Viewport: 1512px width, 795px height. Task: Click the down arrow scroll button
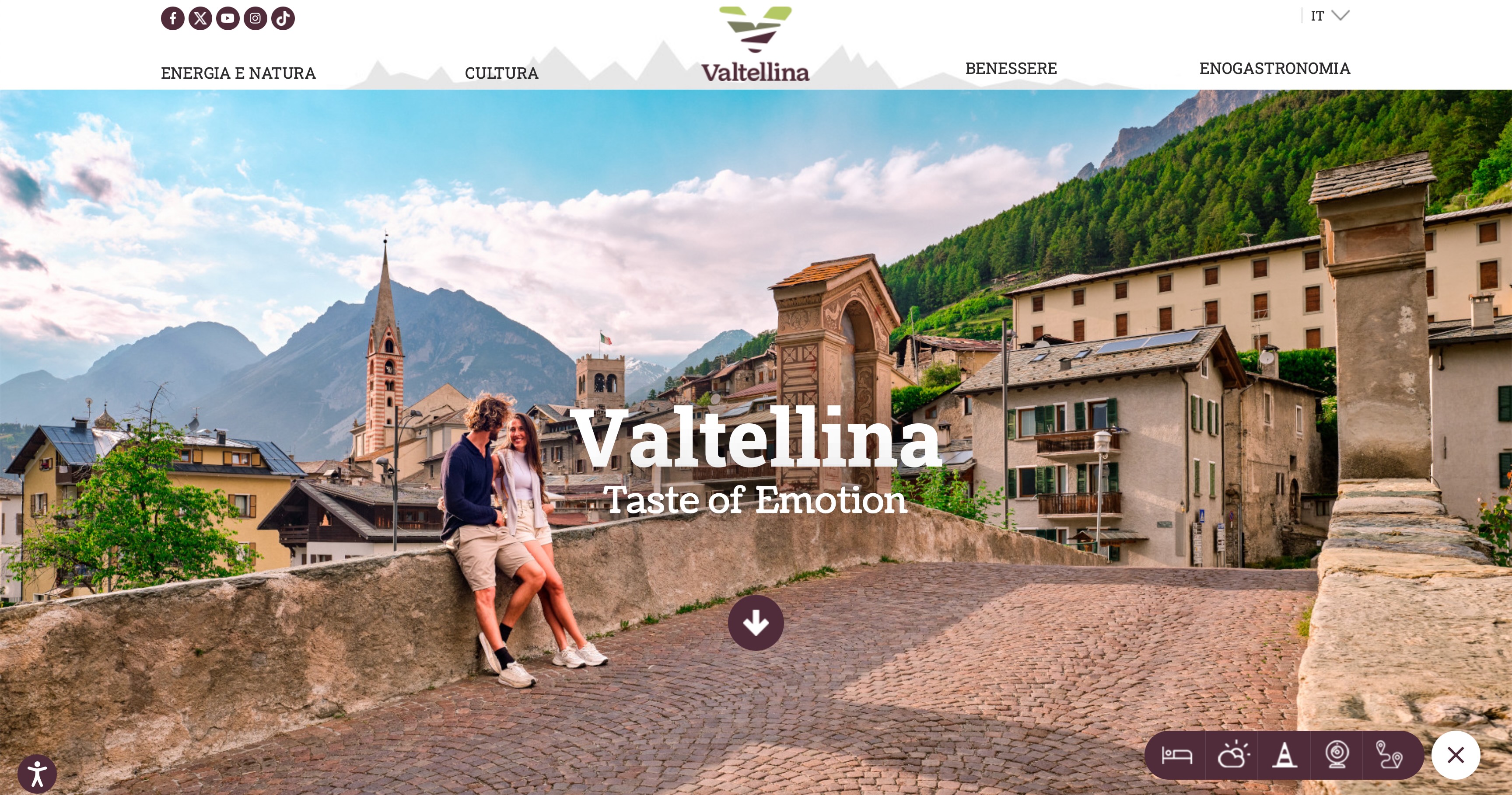coord(756,623)
